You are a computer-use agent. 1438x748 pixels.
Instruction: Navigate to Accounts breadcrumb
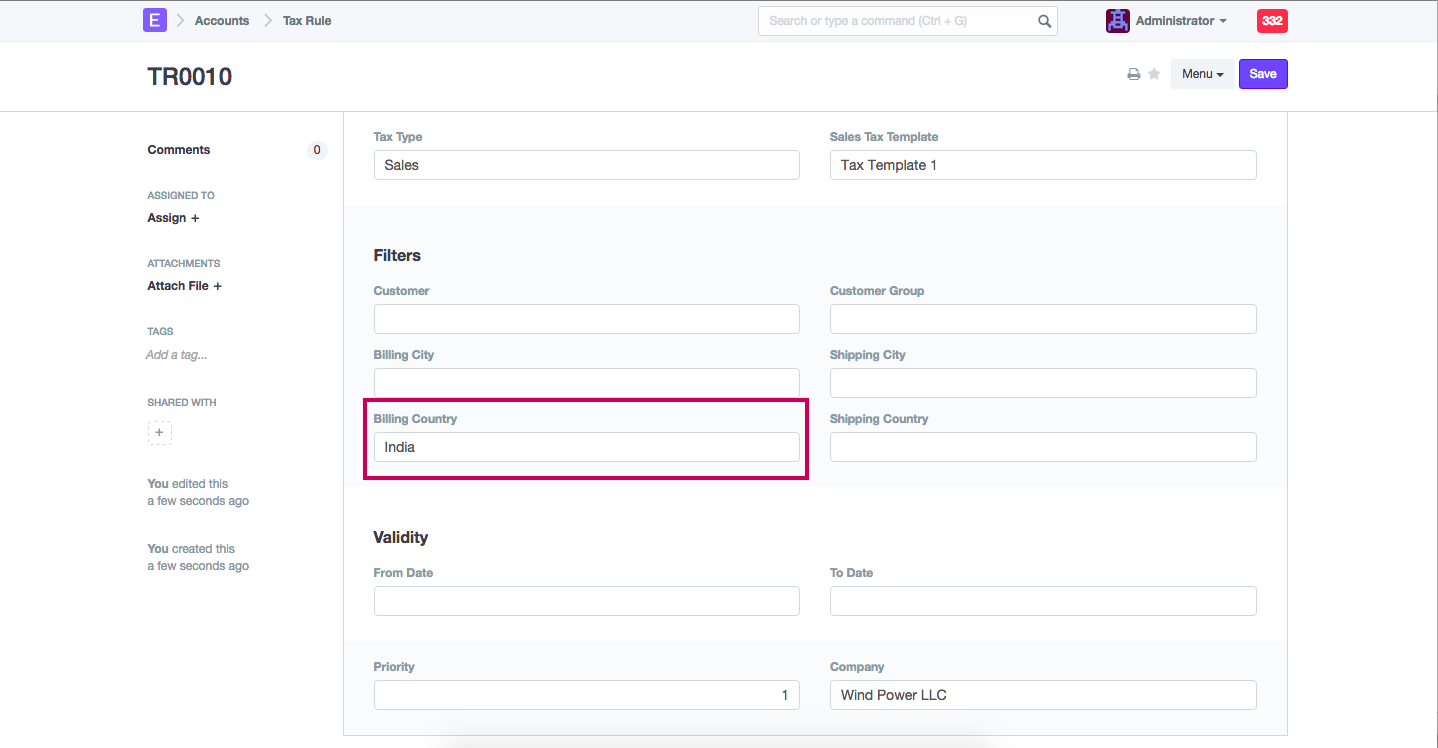pos(222,21)
